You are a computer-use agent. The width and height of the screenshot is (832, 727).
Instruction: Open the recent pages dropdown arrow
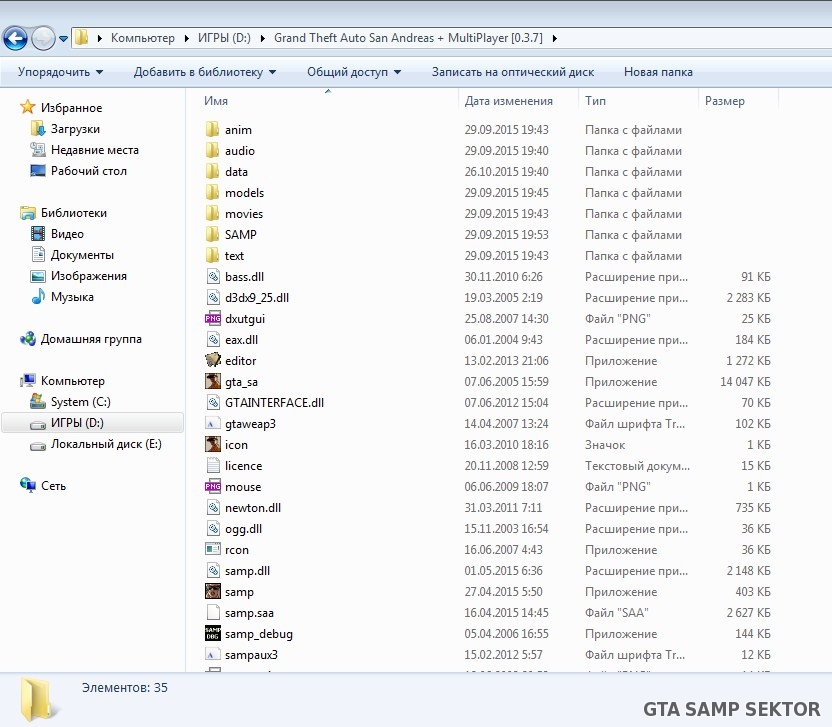63,38
